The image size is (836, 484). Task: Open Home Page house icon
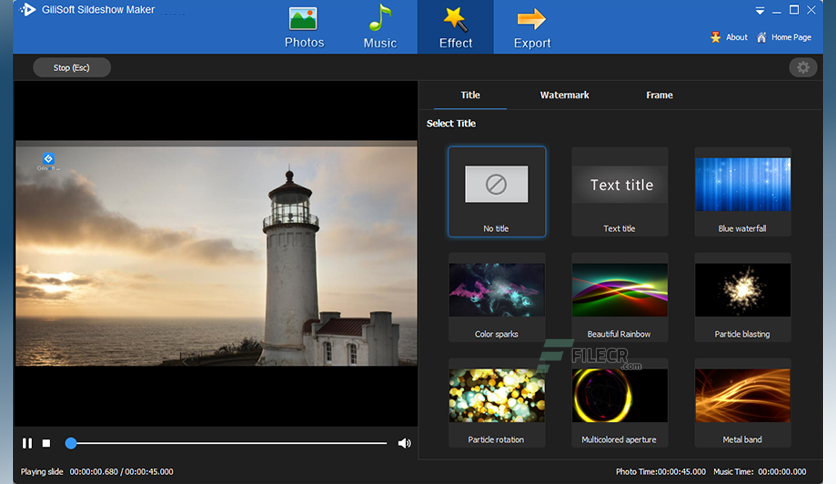point(761,37)
